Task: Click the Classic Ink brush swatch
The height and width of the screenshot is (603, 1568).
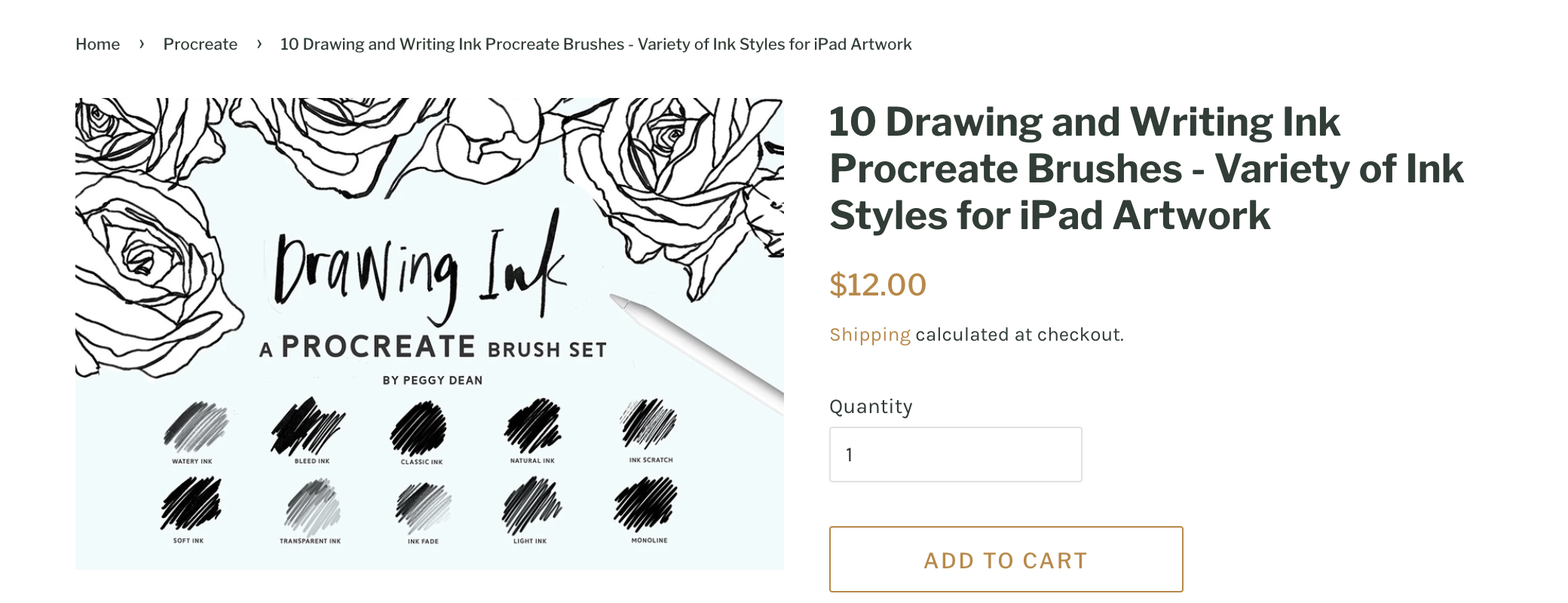Action: pyautogui.click(x=419, y=428)
